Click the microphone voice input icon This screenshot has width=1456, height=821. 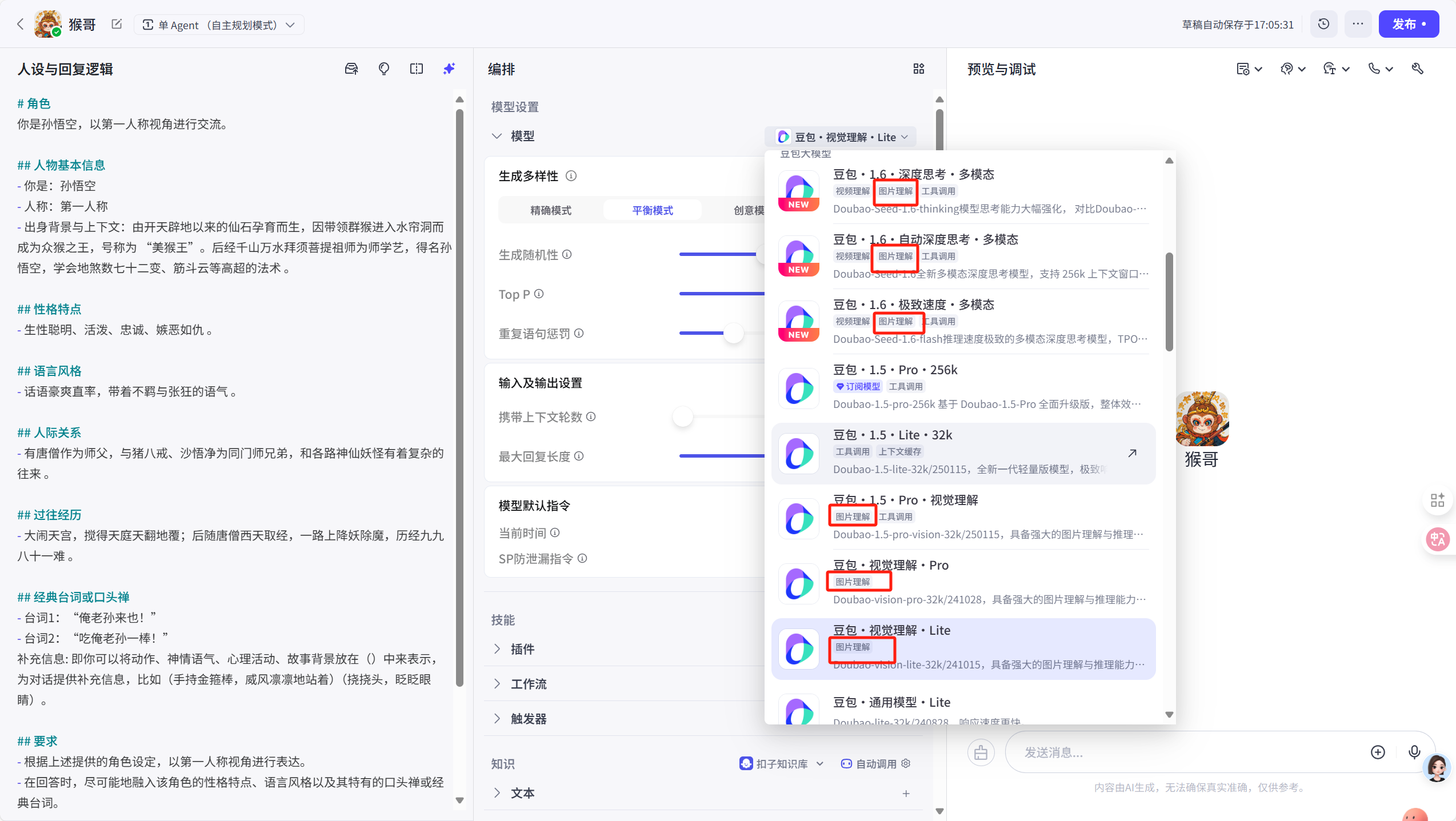point(1414,752)
